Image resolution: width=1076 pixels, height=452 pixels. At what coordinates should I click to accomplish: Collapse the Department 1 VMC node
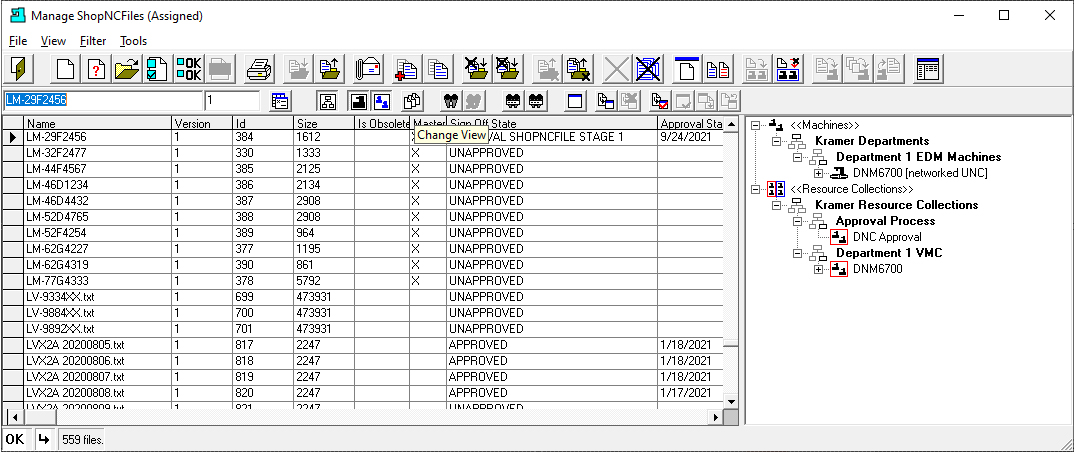[x=797, y=252]
